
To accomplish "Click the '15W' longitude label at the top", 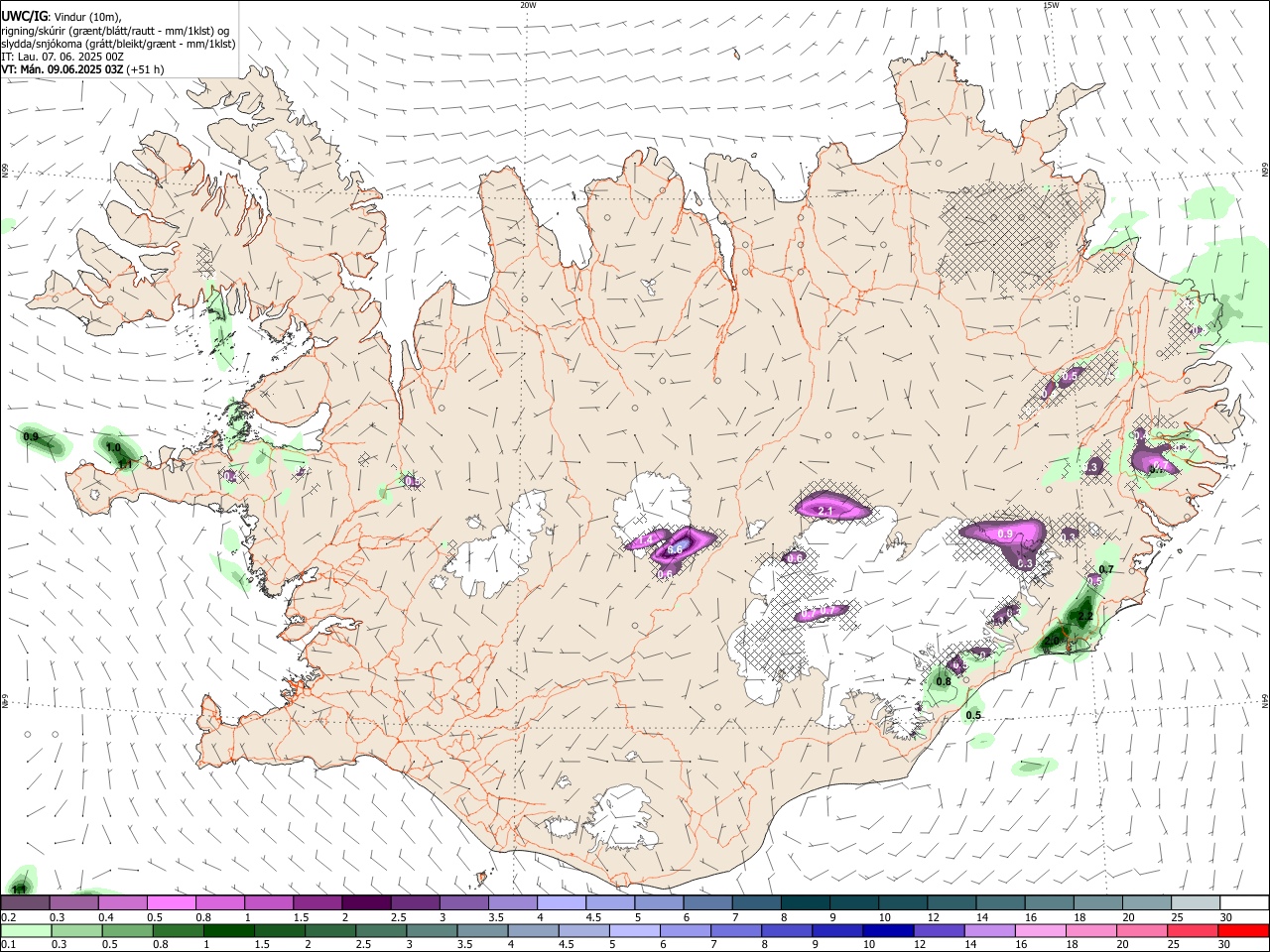I will click(x=1051, y=5).
